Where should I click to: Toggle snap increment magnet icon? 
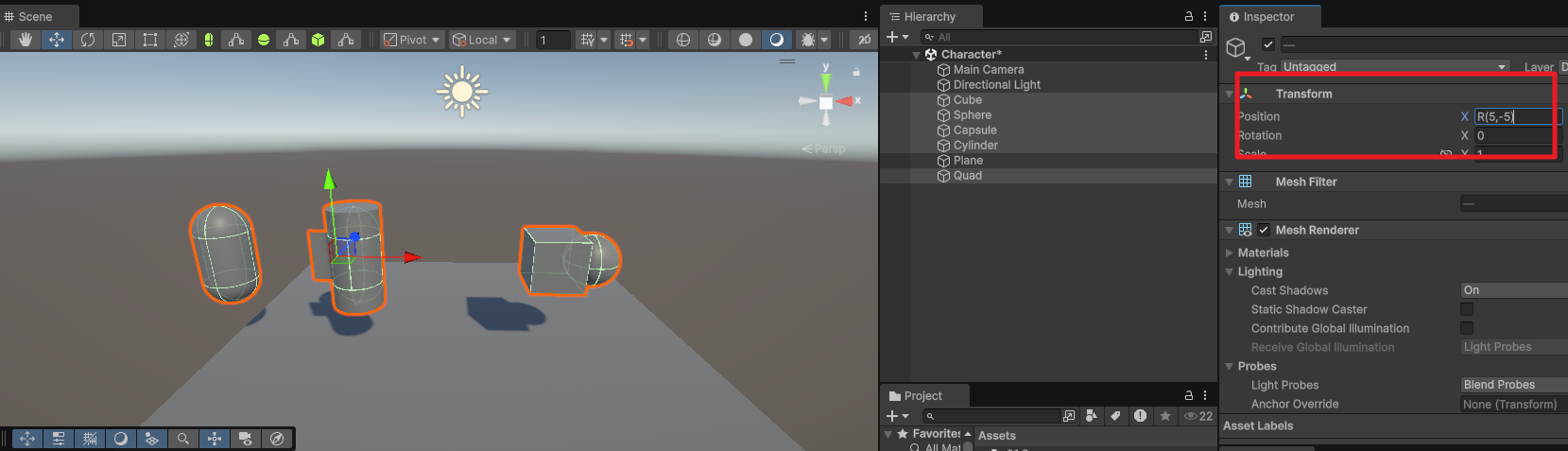(x=627, y=40)
